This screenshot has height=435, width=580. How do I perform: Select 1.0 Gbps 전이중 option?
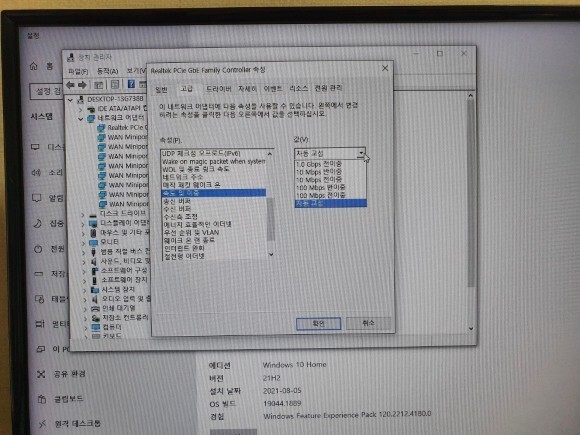pos(330,164)
